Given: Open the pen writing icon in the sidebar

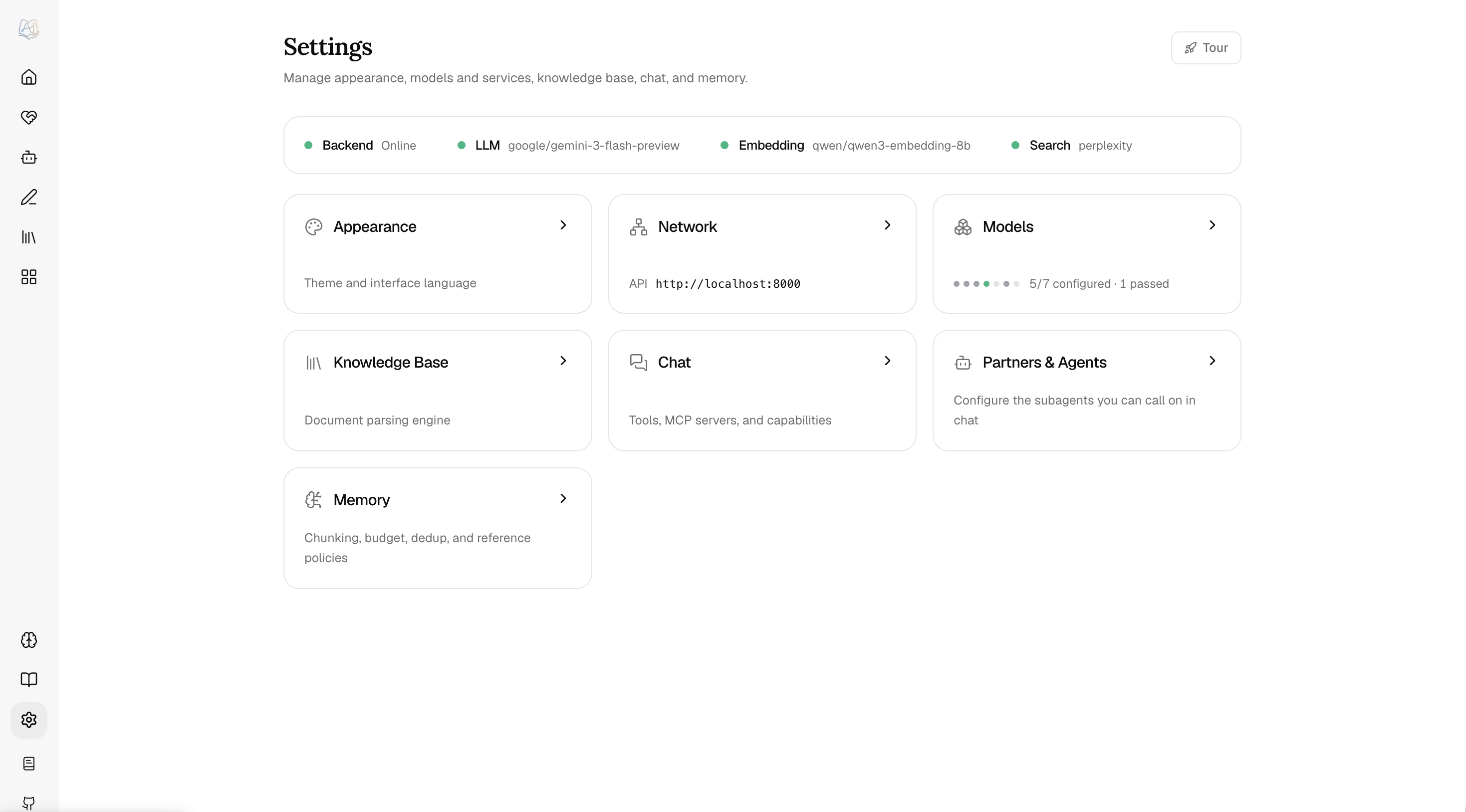Looking at the screenshot, I should (x=28, y=197).
